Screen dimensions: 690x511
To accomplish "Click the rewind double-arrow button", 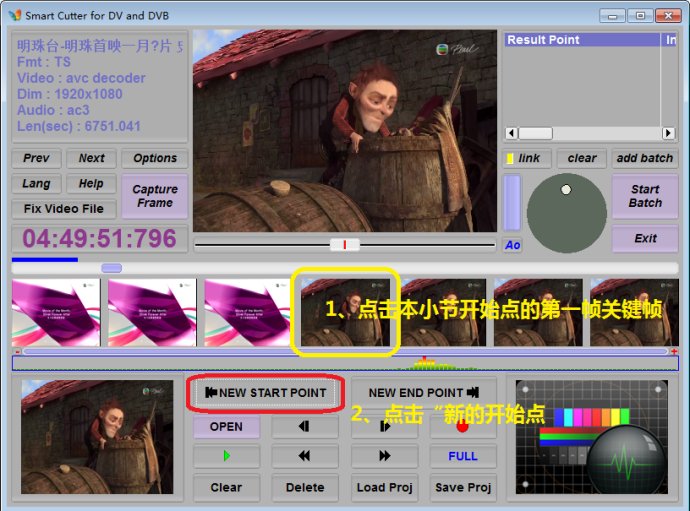I will click(305, 456).
